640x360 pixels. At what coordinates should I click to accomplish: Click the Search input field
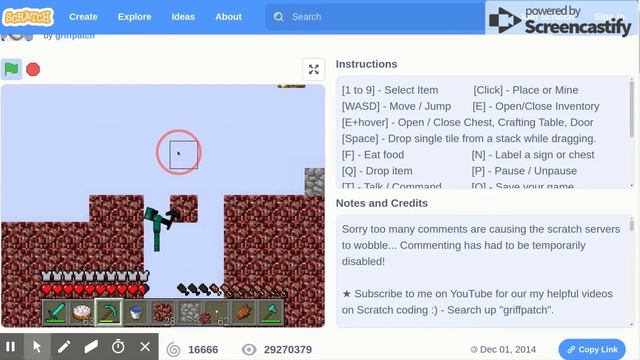[375, 17]
